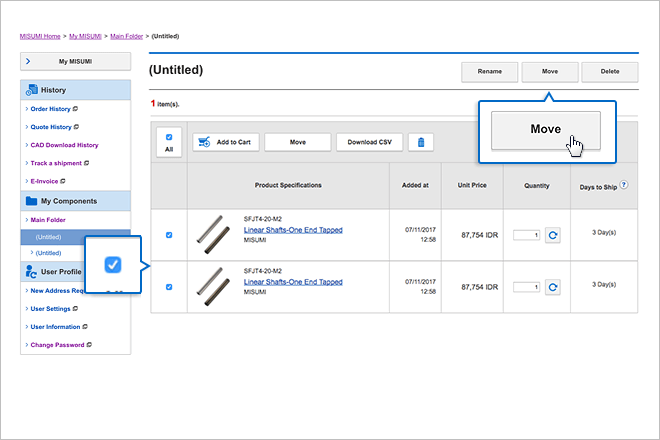
Task: Refresh quantity for second Linear Shafts item
Action: click(x=553, y=287)
